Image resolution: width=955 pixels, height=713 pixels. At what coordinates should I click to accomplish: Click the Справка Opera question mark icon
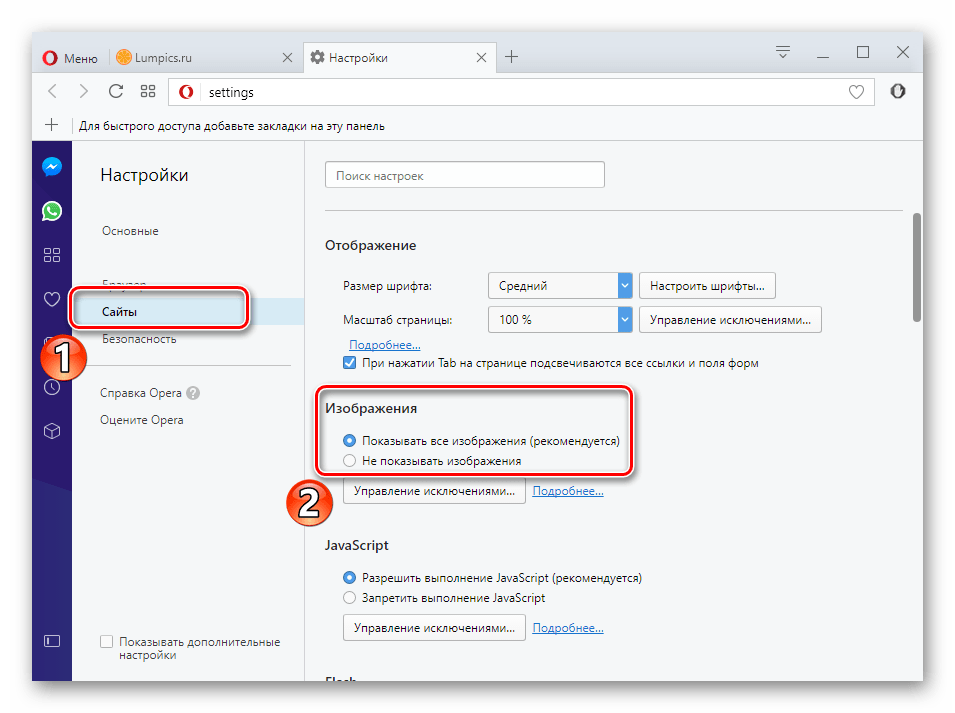pos(193,393)
